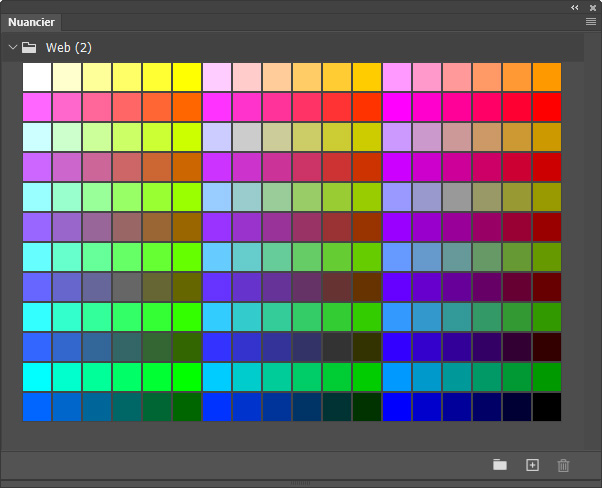Click the panel bottom resize grip
This screenshot has height=488, width=602.
(x=301, y=483)
